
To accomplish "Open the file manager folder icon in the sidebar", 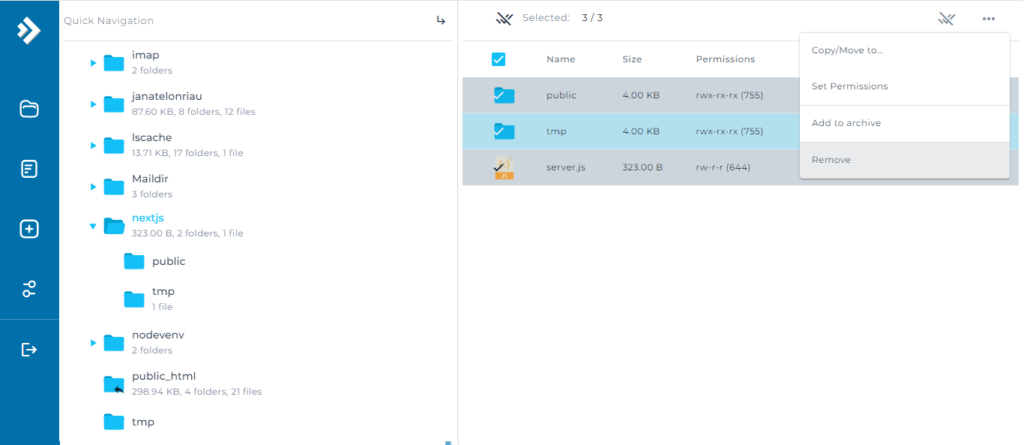I will pyautogui.click(x=29, y=108).
